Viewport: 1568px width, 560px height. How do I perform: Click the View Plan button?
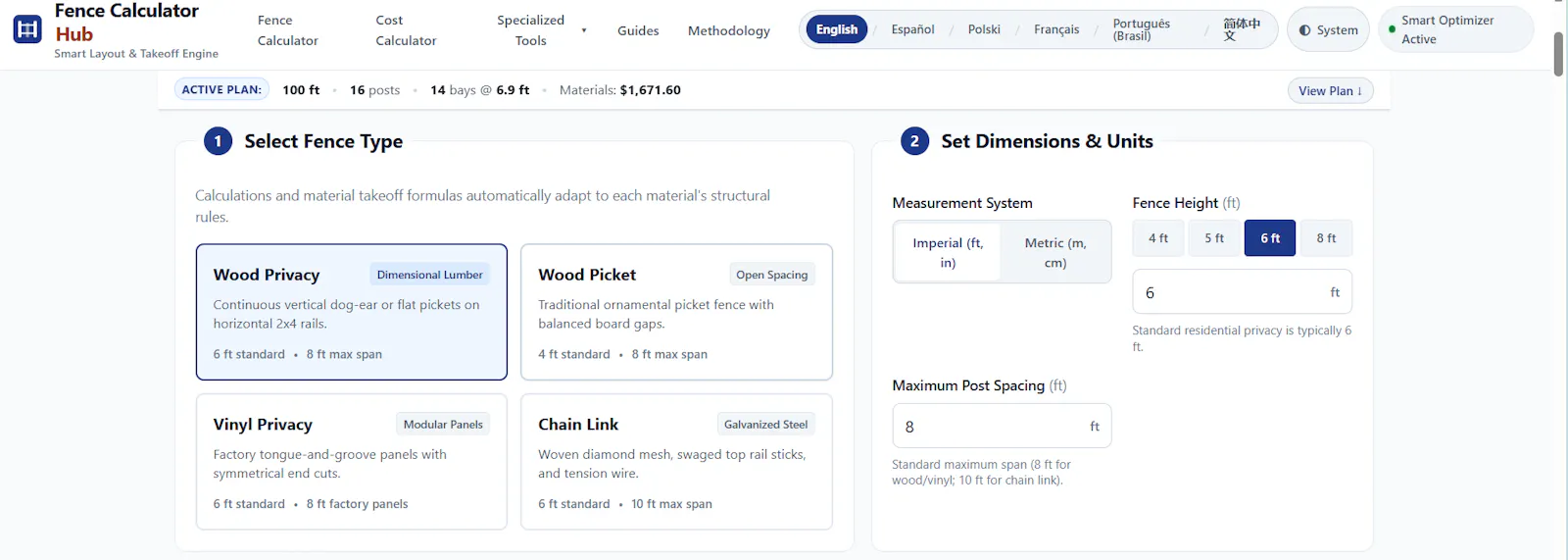[x=1330, y=90]
